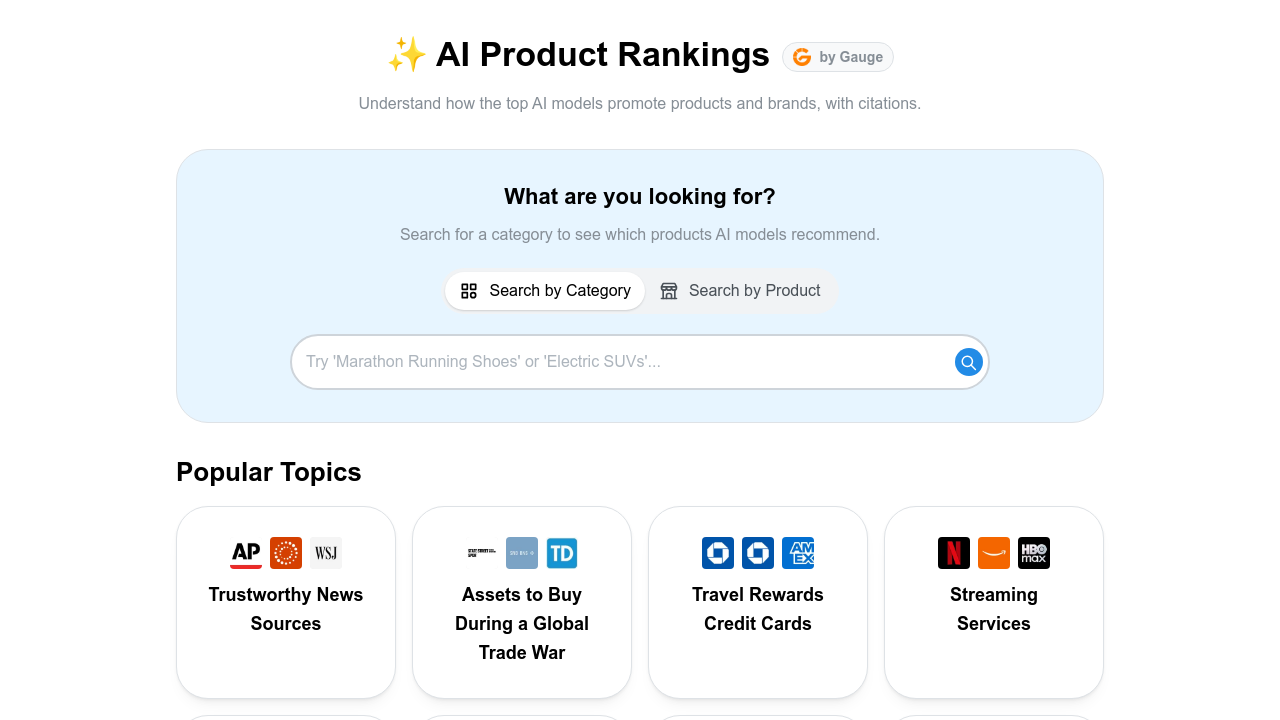Enable Search by Category mode
Viewport: 1280px width, 720px height.
544,290
